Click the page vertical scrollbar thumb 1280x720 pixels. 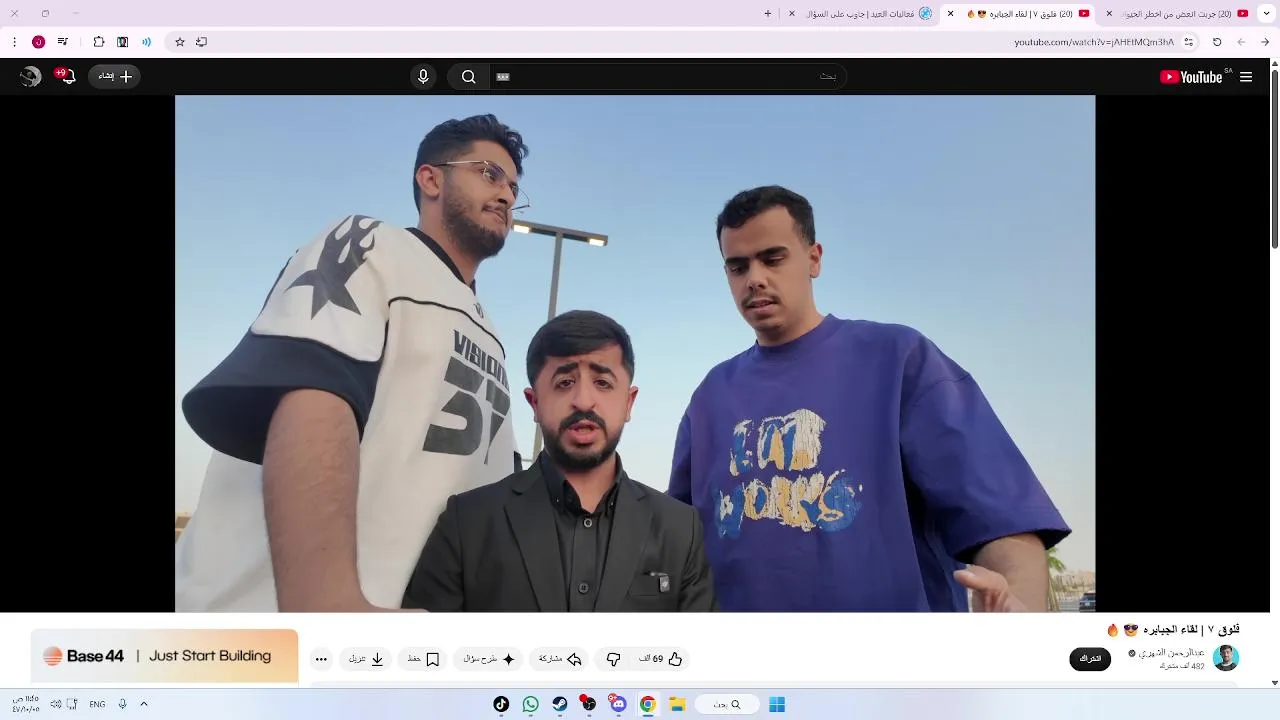pyautogui.click(x=1274, y=157)
